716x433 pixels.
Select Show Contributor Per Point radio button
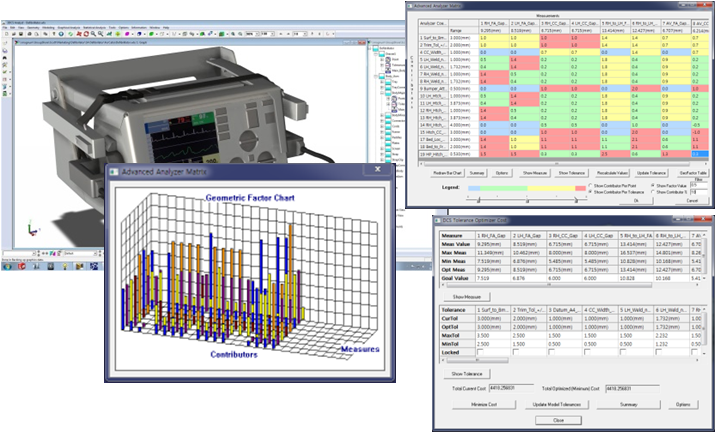[590, 185]
